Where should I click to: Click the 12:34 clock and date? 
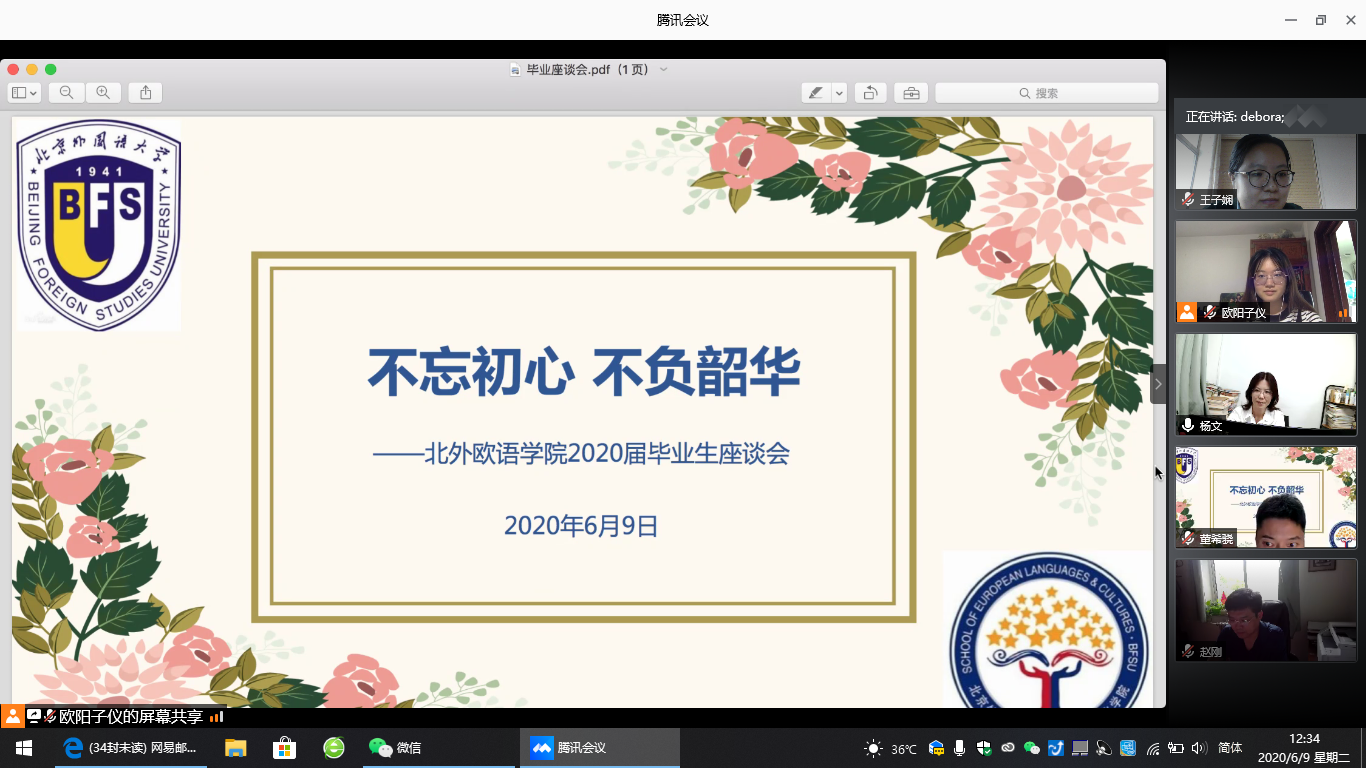1303,748
